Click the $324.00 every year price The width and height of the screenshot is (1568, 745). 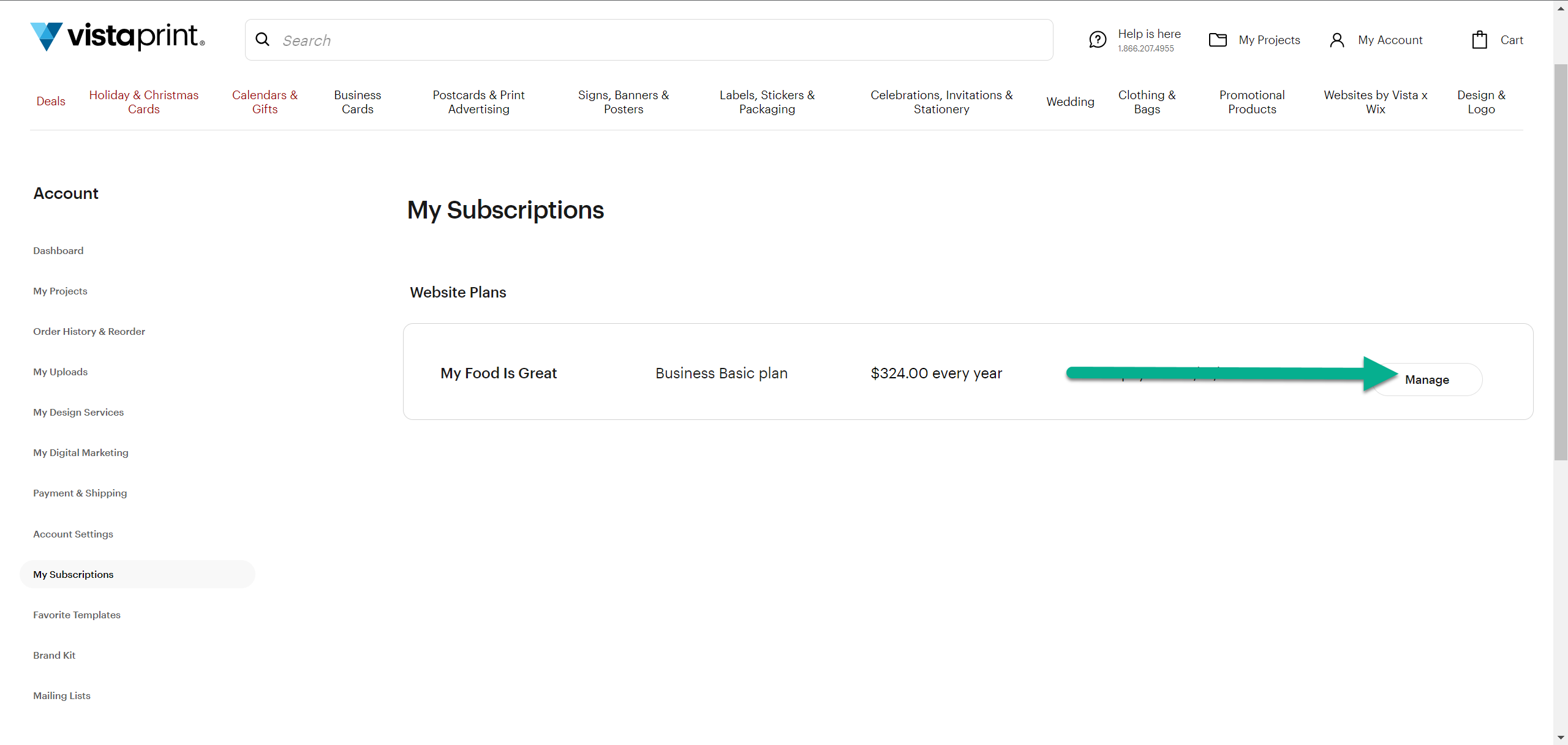tap(937, 373)
